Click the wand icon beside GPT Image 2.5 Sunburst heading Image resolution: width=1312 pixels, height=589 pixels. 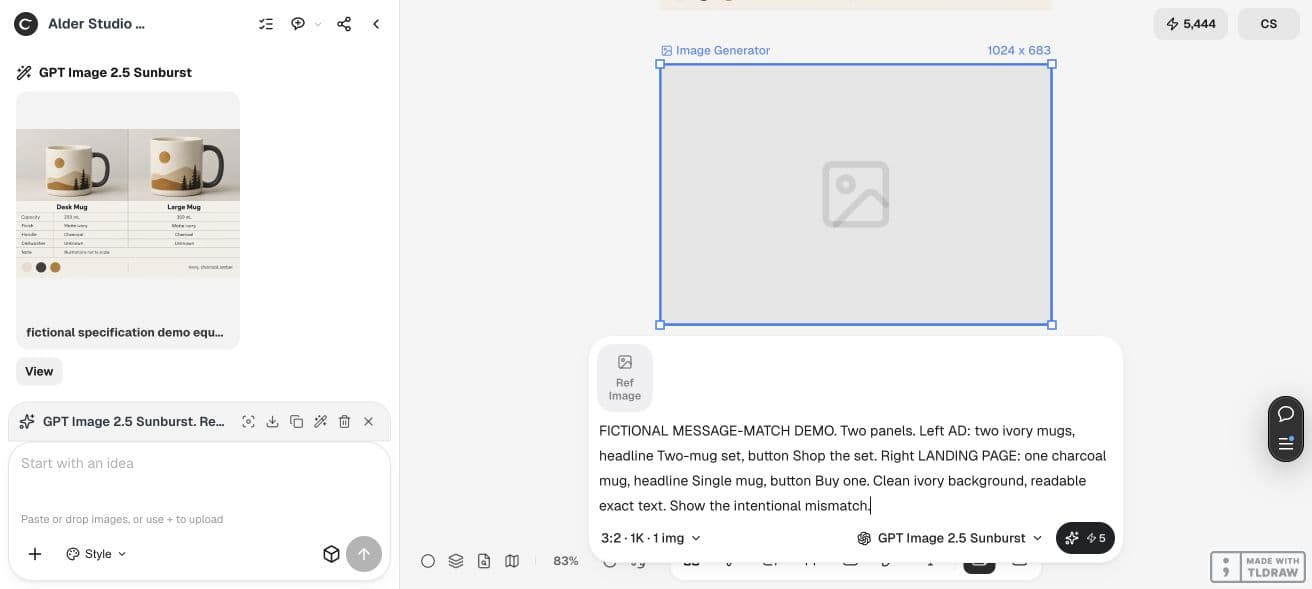24,72
